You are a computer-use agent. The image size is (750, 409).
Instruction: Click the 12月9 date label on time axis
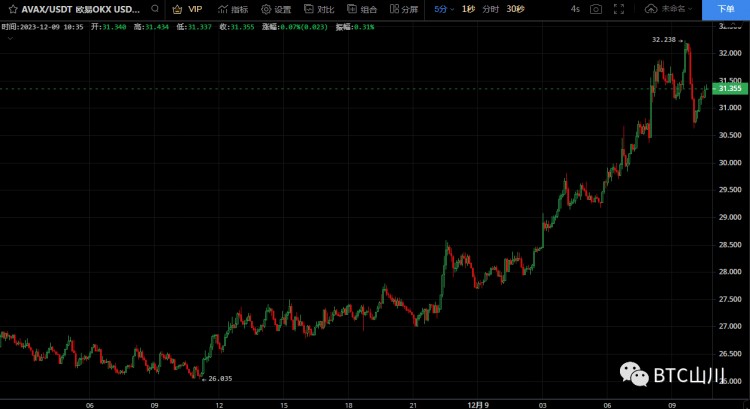478,405
